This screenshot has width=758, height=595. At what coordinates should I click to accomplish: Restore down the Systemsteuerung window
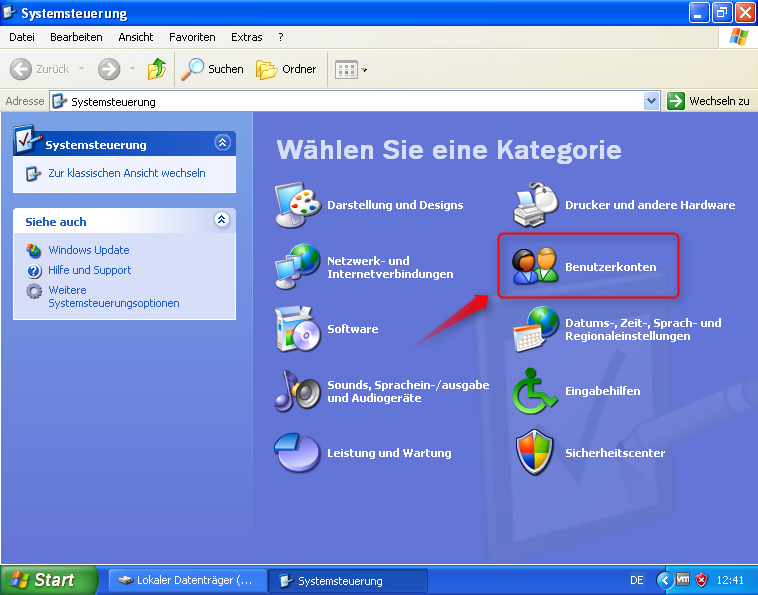click(722, 13)
